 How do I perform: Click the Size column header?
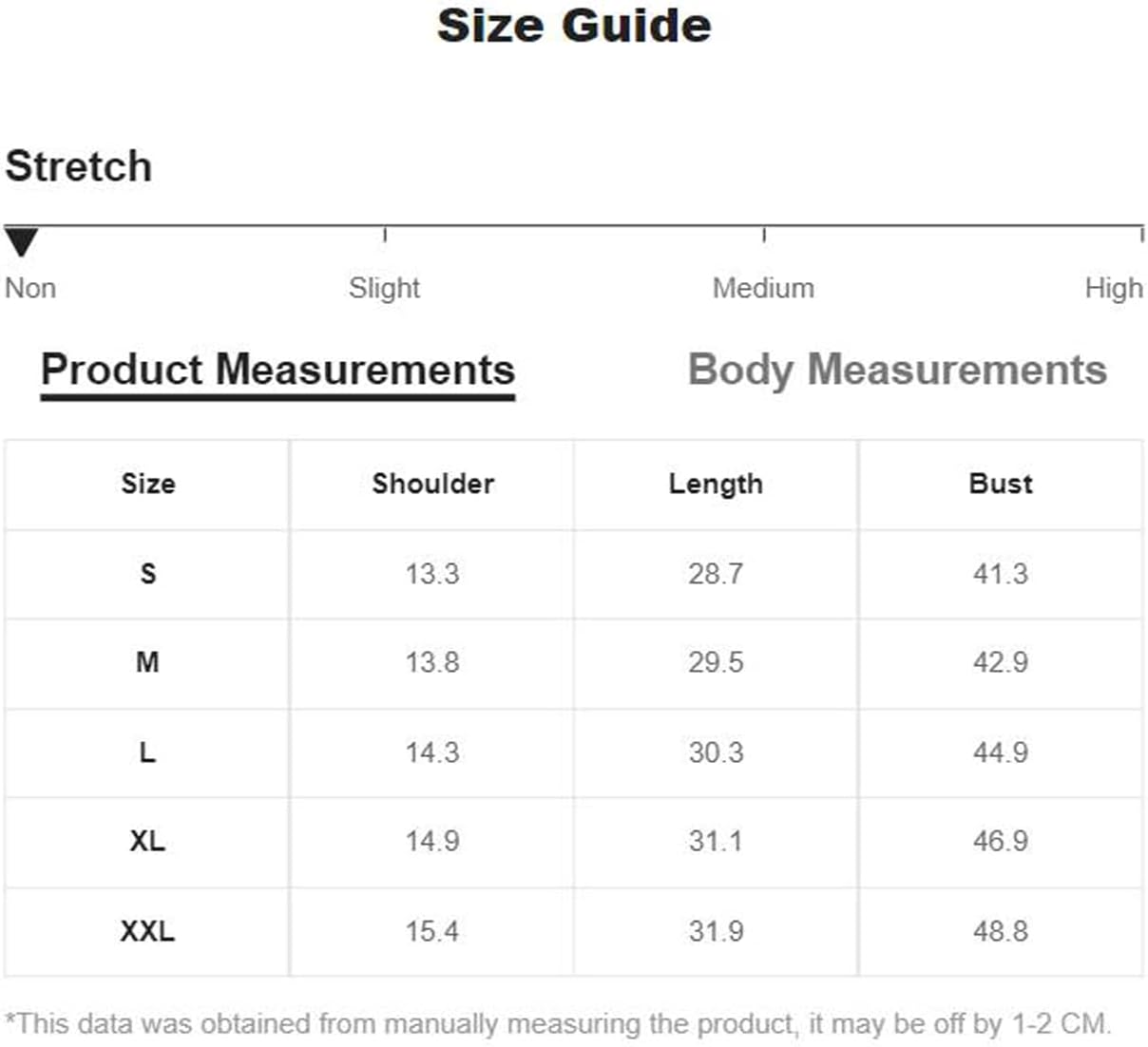click(148, 484)
